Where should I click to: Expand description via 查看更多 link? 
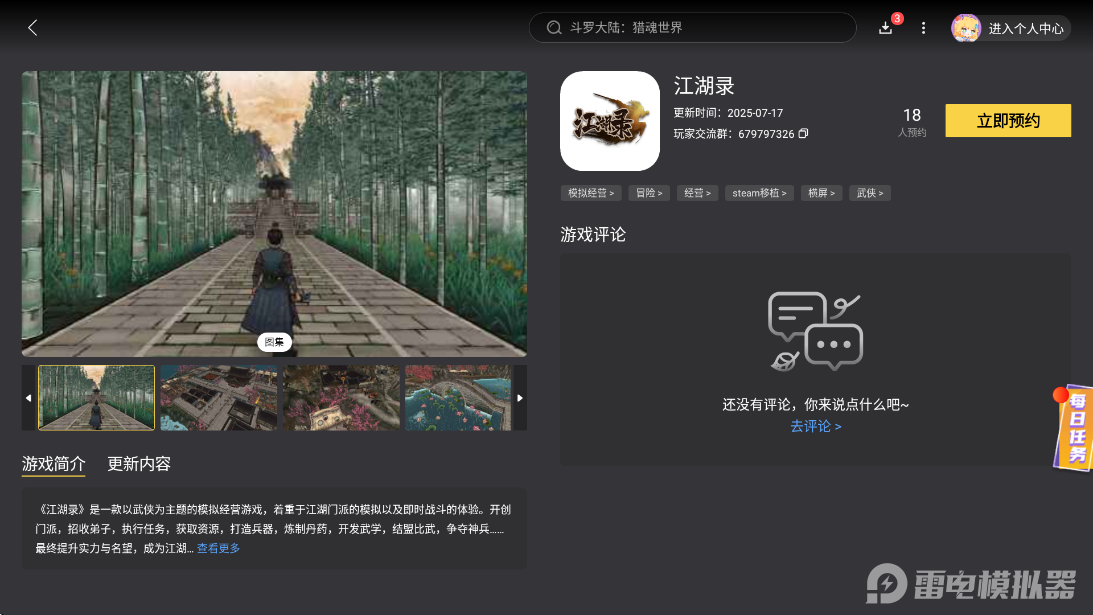(218, 548)
